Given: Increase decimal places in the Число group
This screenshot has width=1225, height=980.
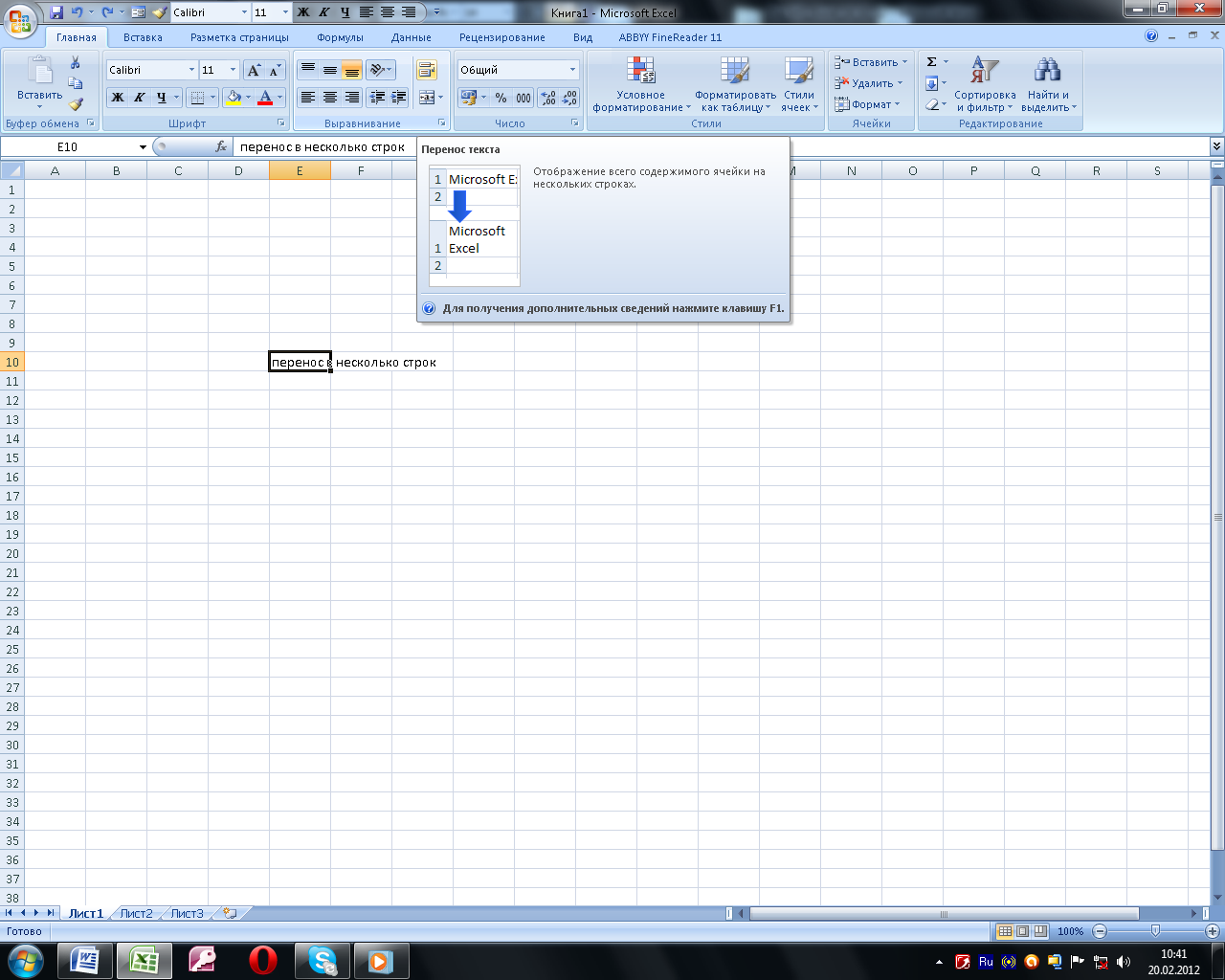Looking at the screenshot, I should pos(548,98).
